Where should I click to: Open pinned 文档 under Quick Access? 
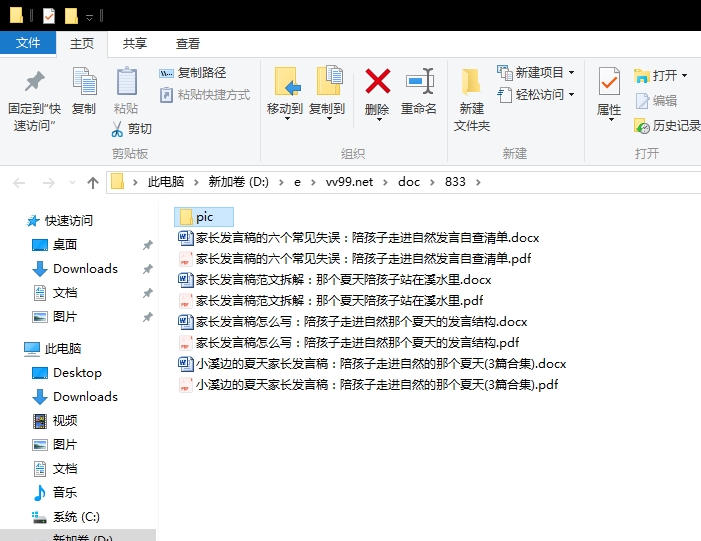[55, 293]
